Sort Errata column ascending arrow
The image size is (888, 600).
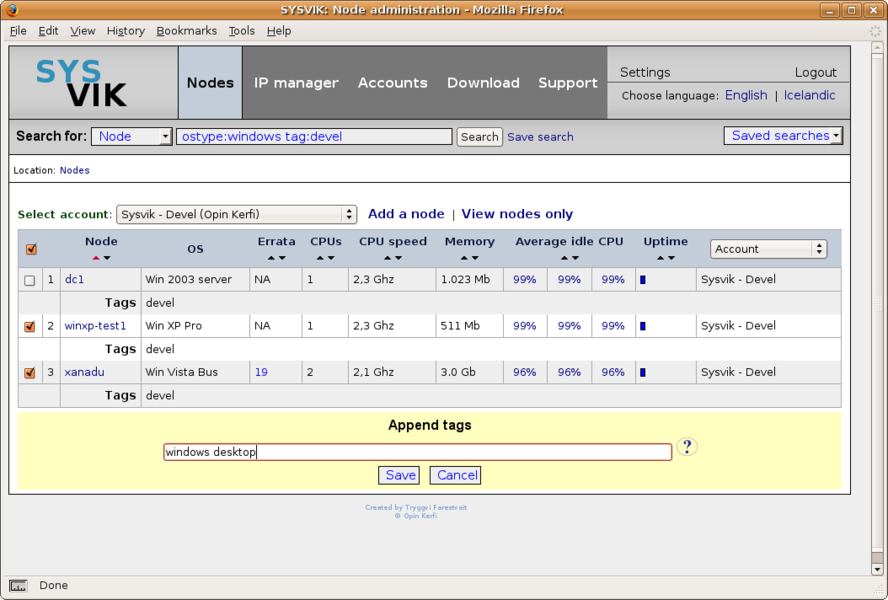(271, 258)
